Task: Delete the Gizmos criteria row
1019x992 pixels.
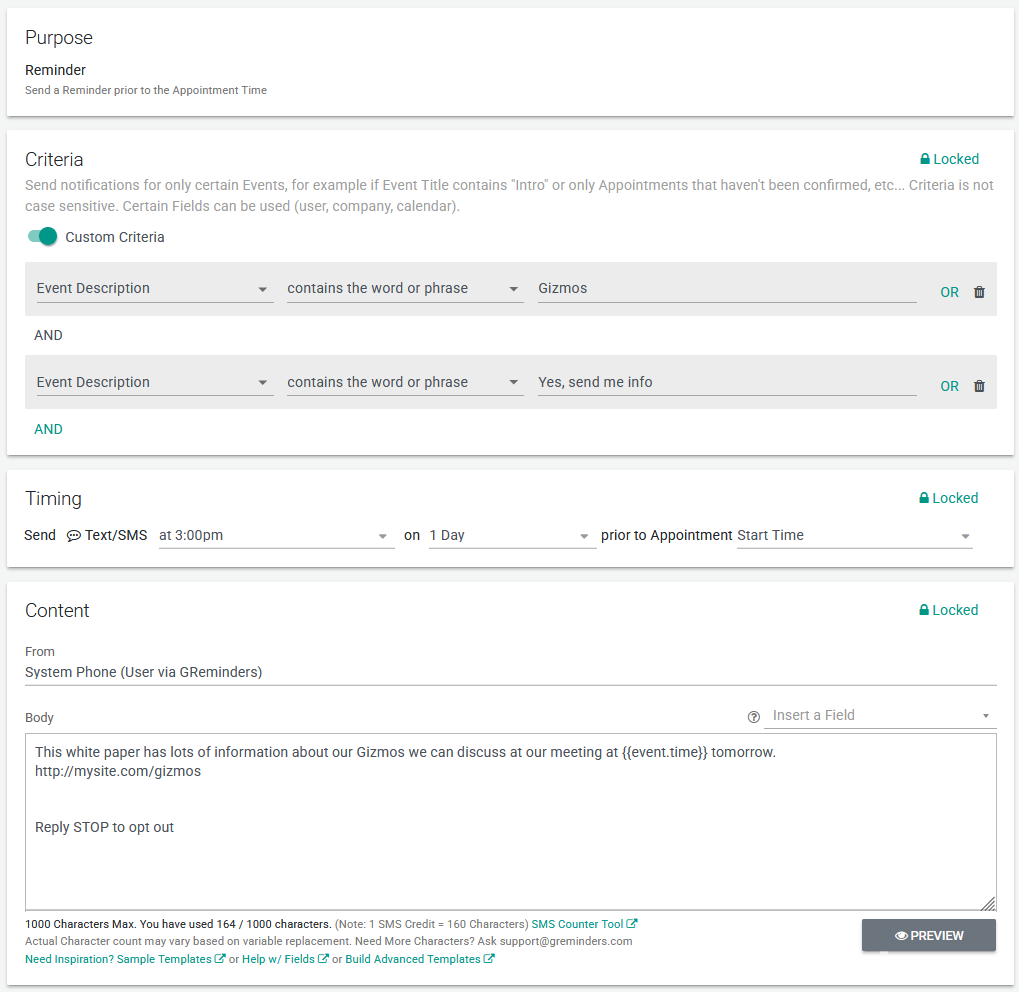Action: [979, 292]
